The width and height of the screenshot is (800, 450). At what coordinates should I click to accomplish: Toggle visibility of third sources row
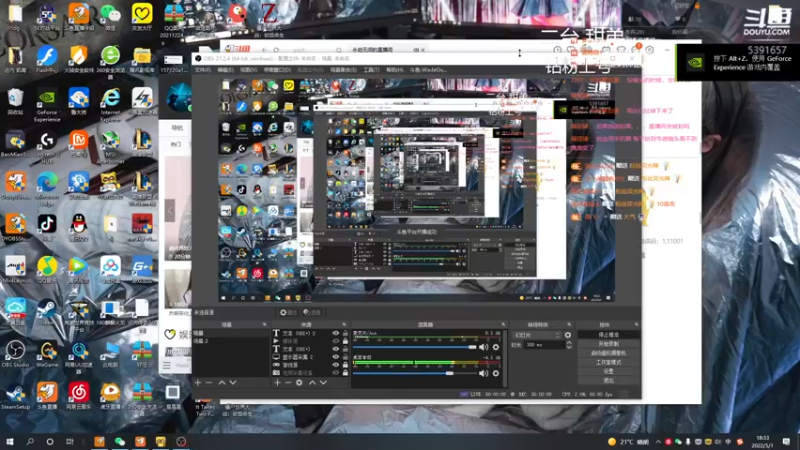(x=335, y=349)
